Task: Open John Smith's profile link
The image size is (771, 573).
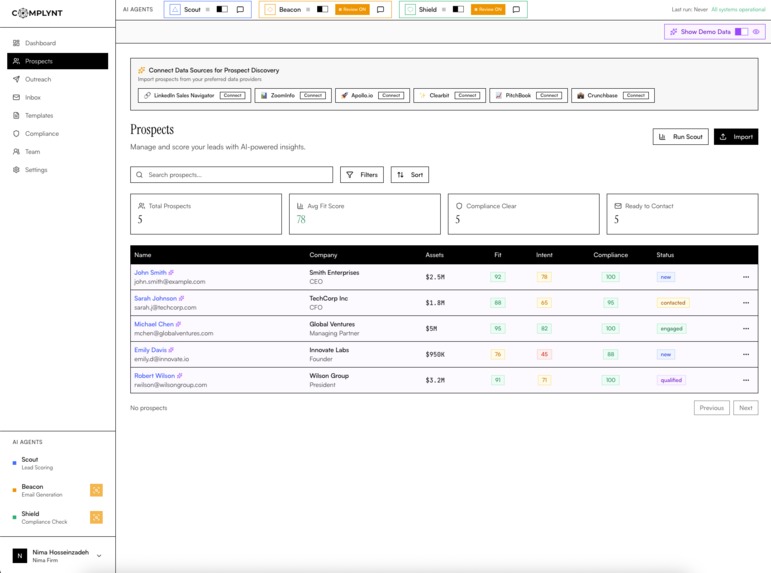Action: (150, 272)
